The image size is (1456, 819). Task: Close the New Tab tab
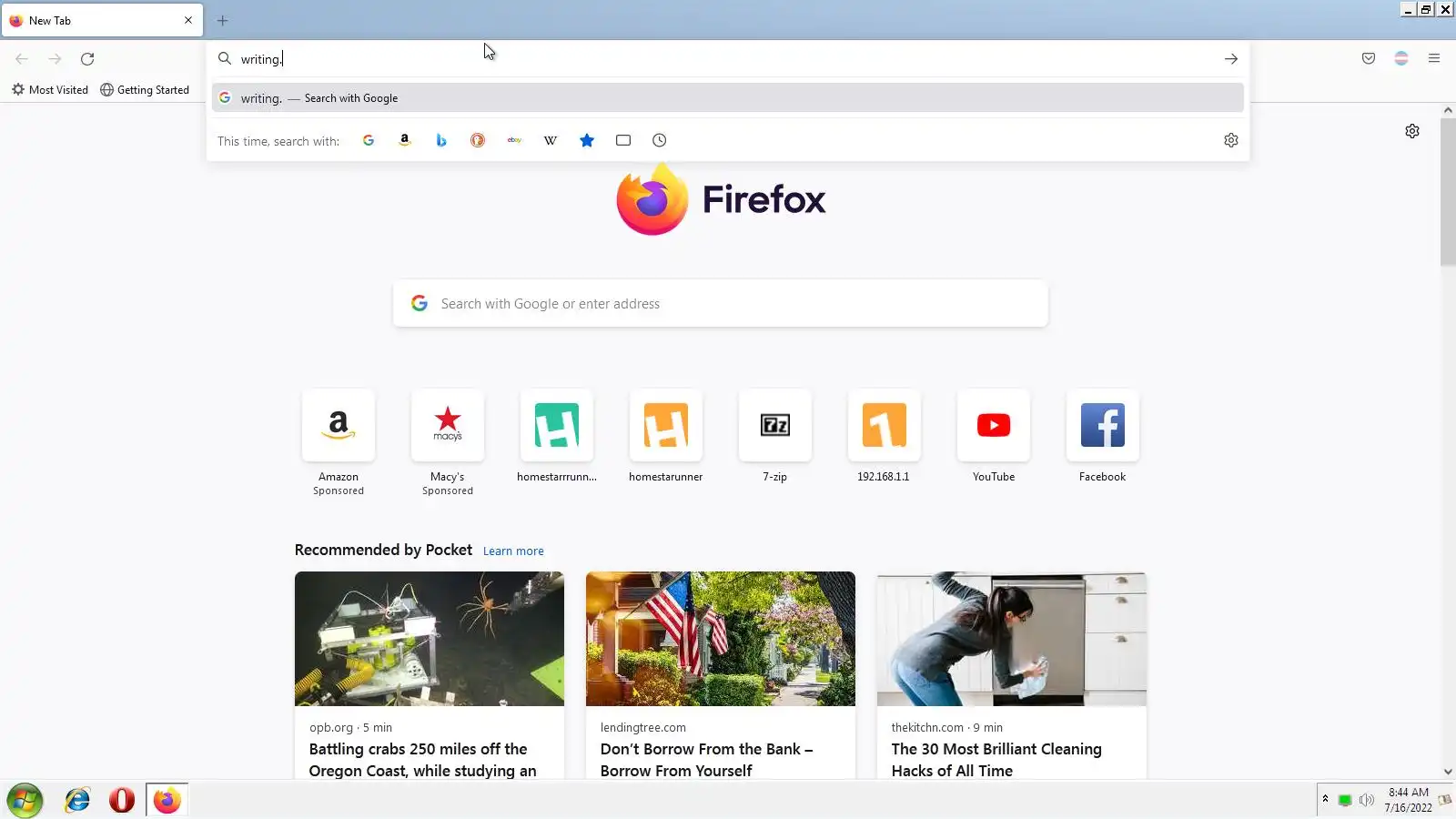coord(188,20)
